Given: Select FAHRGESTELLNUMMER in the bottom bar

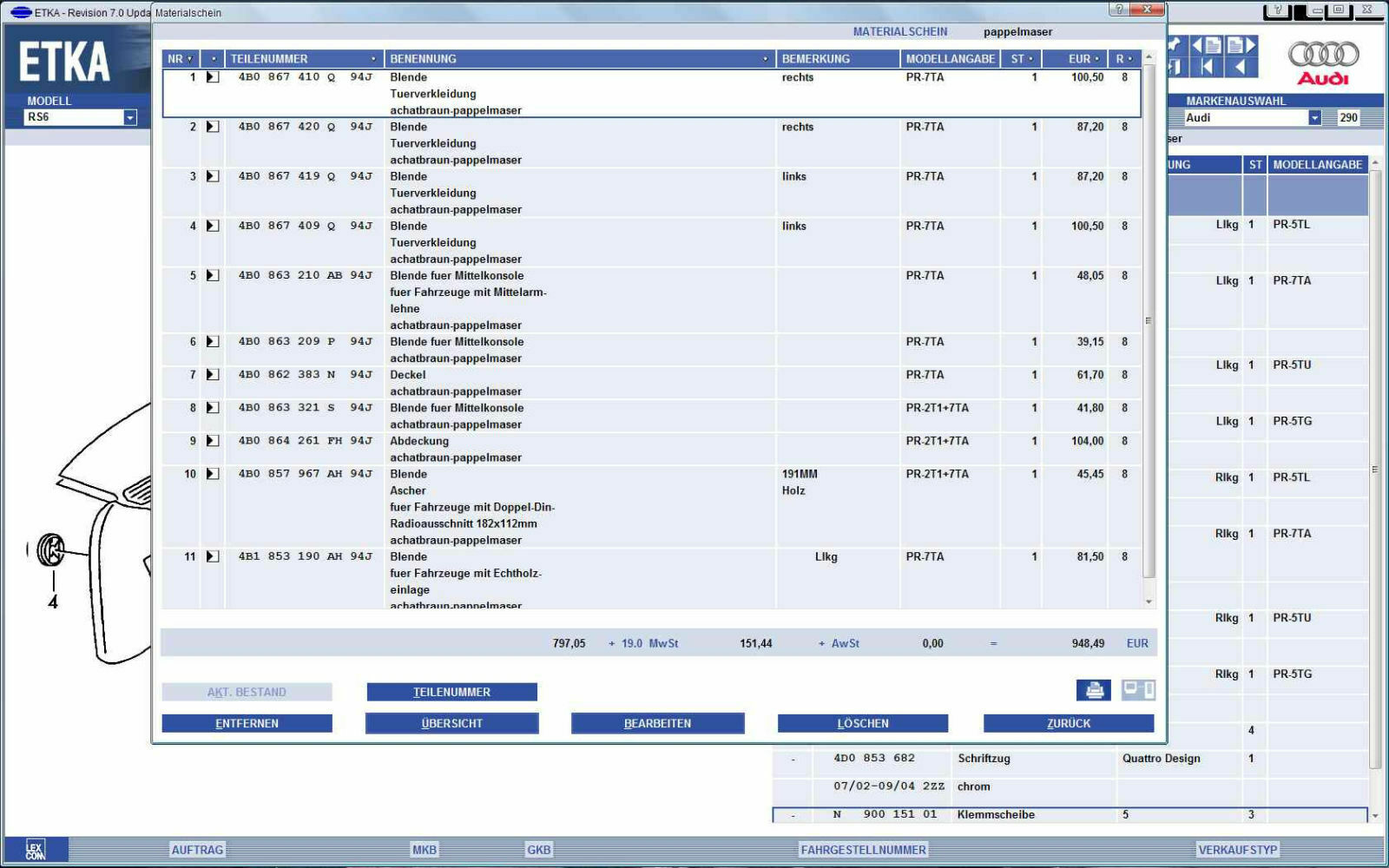Looking at the screenshot, I should [863, 850].
